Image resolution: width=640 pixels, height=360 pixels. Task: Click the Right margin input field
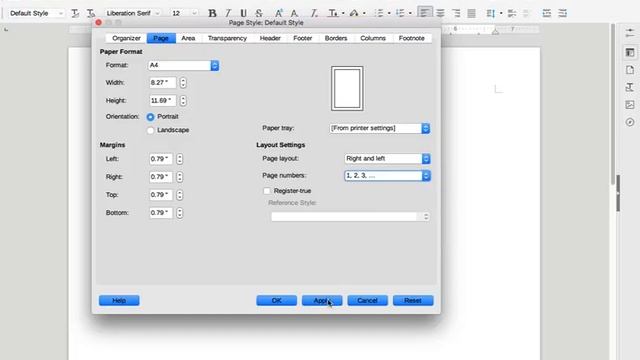(161, 177)
